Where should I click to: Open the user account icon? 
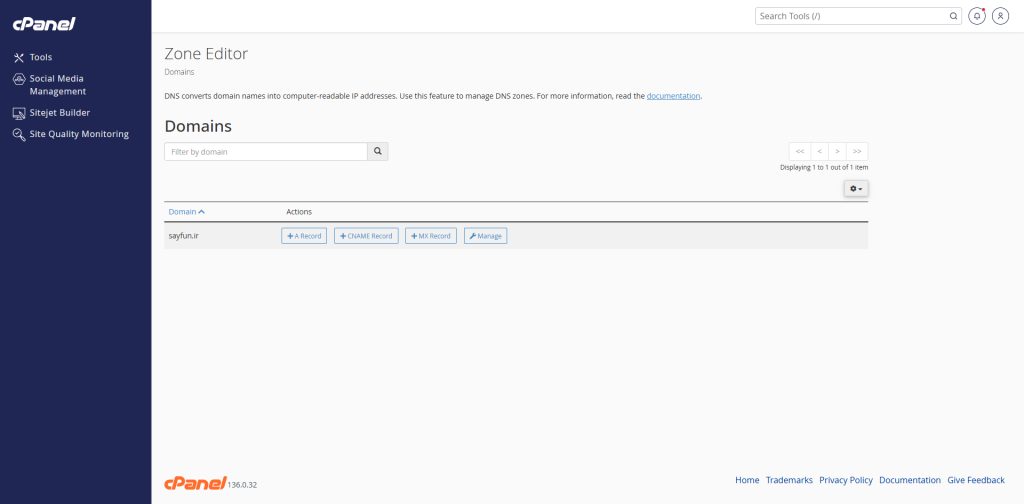(x=1000, y=16)
